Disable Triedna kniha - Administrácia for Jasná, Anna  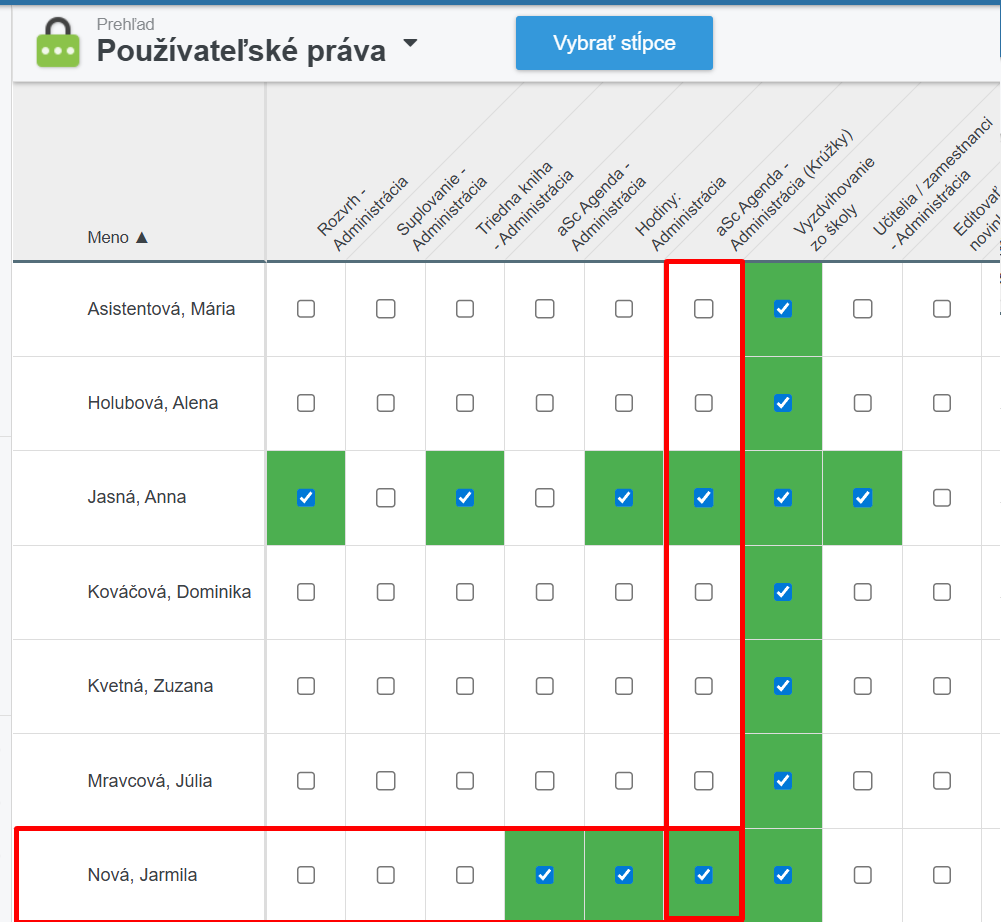tap(465, 497)
